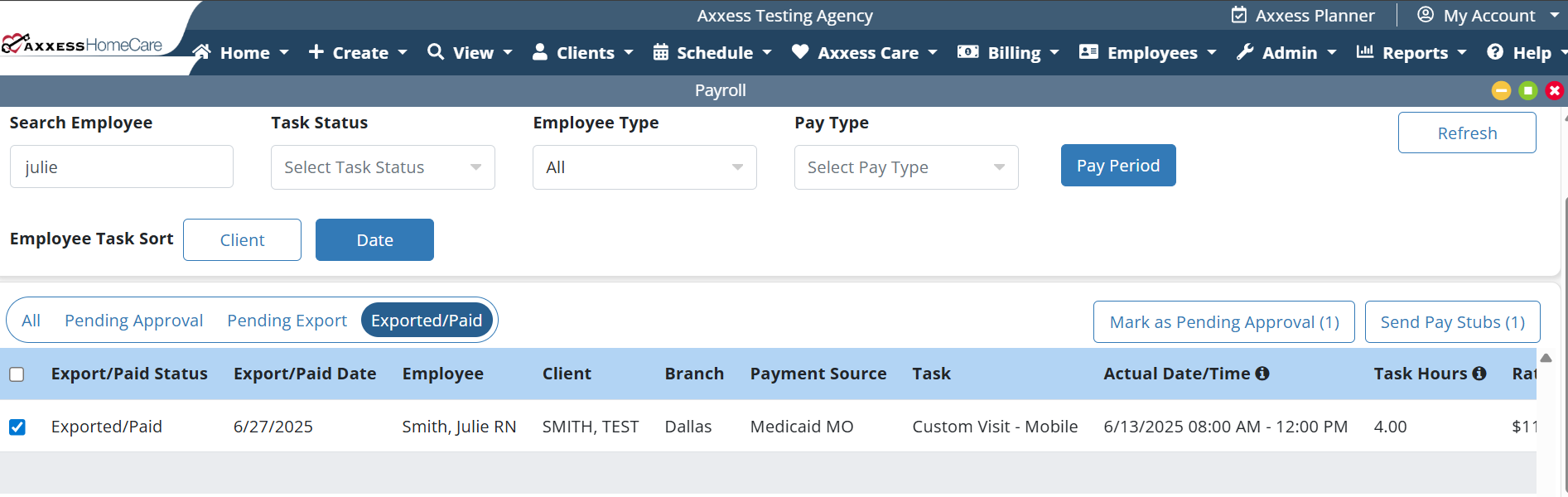The height and width of the screenshot is (497, 1568).
Task: Sort employee tasks by Client
Action: point(242,240)
